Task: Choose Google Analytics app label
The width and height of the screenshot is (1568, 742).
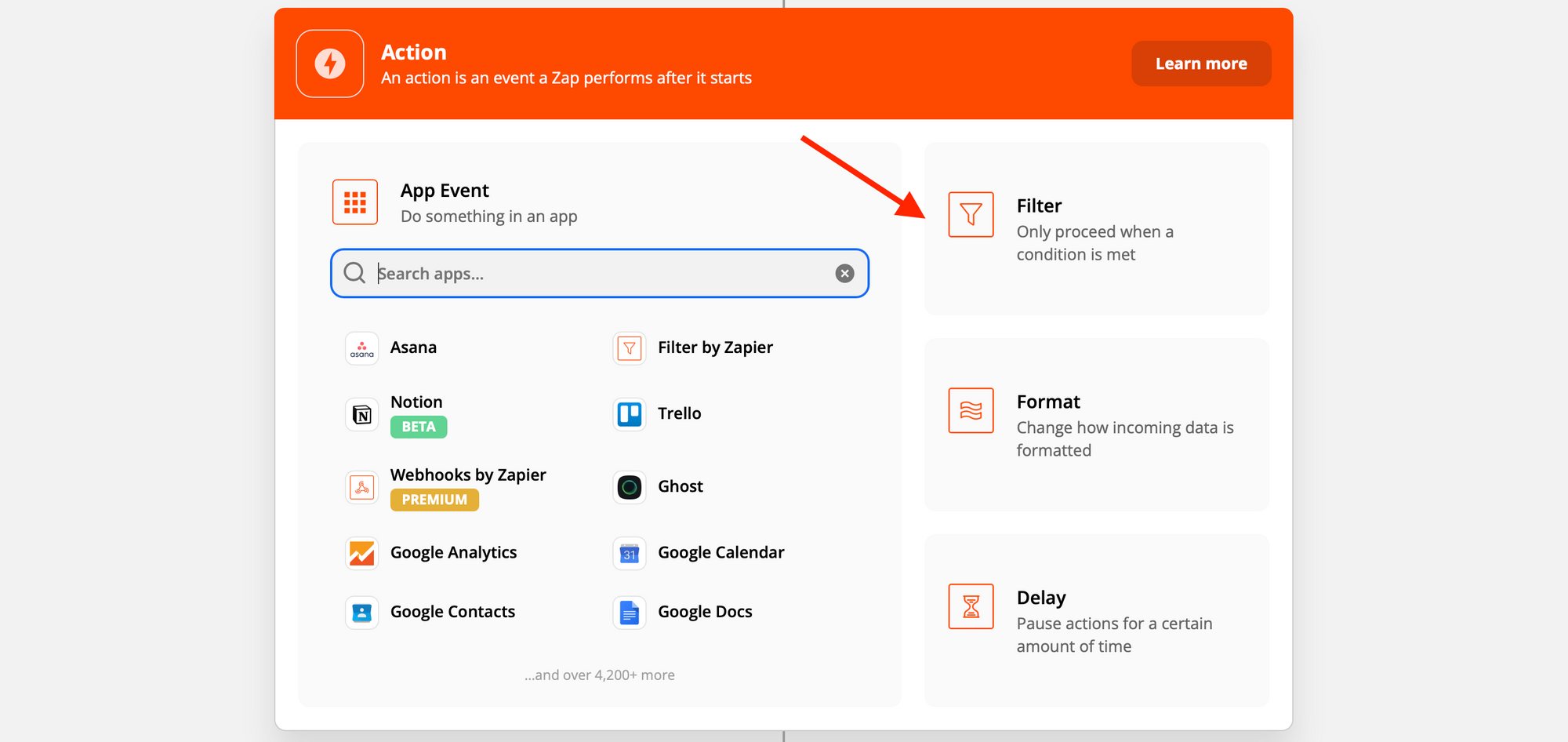Action: click(454, 553)
